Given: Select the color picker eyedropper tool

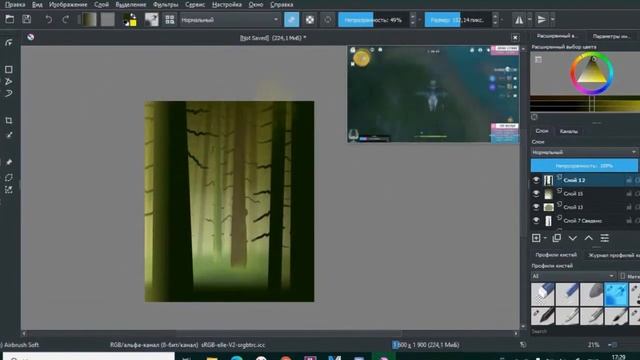Looking at the screenshot, I should tap(9, 135).
